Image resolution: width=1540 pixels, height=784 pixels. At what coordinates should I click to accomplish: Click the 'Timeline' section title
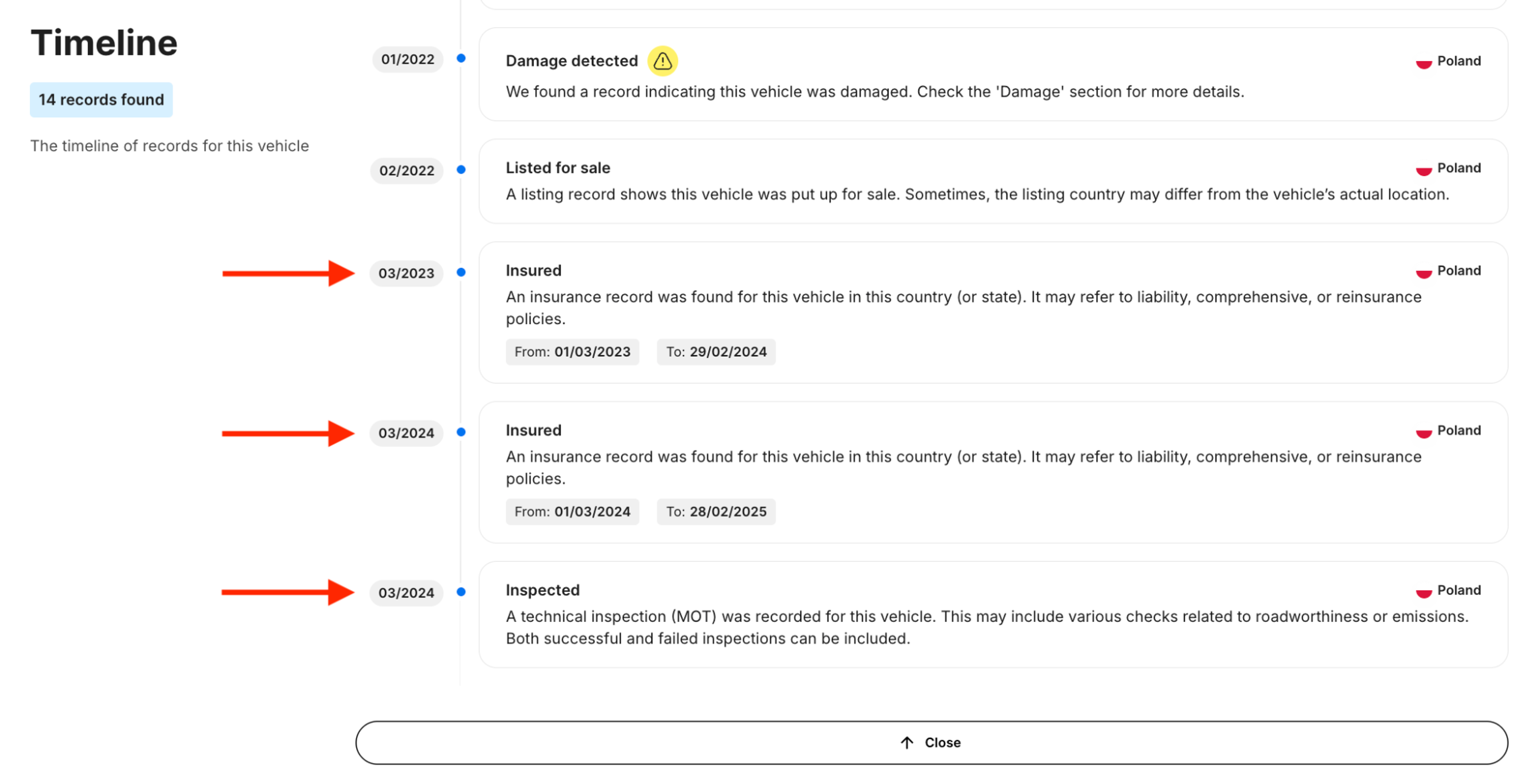(104, 43)
